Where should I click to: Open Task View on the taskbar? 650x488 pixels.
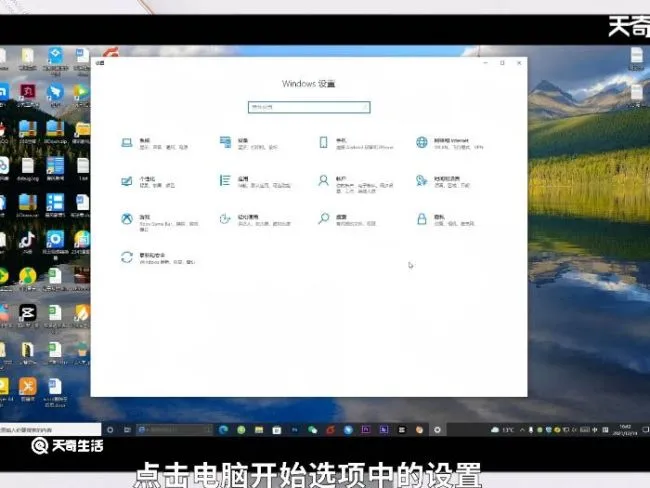[127, 430]
